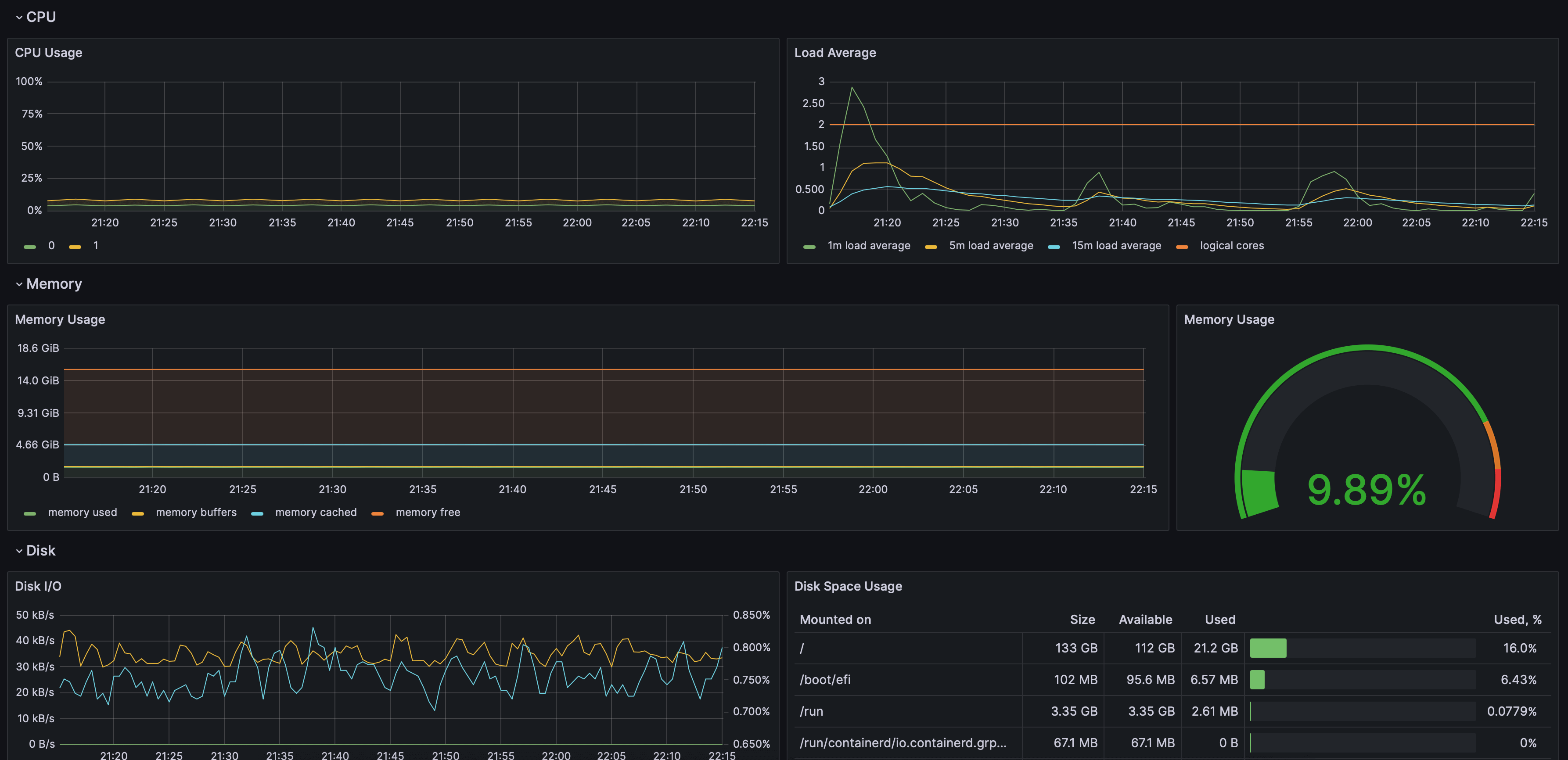
Task: Click the 0 B used value
Action: (x=1228, y=743)
